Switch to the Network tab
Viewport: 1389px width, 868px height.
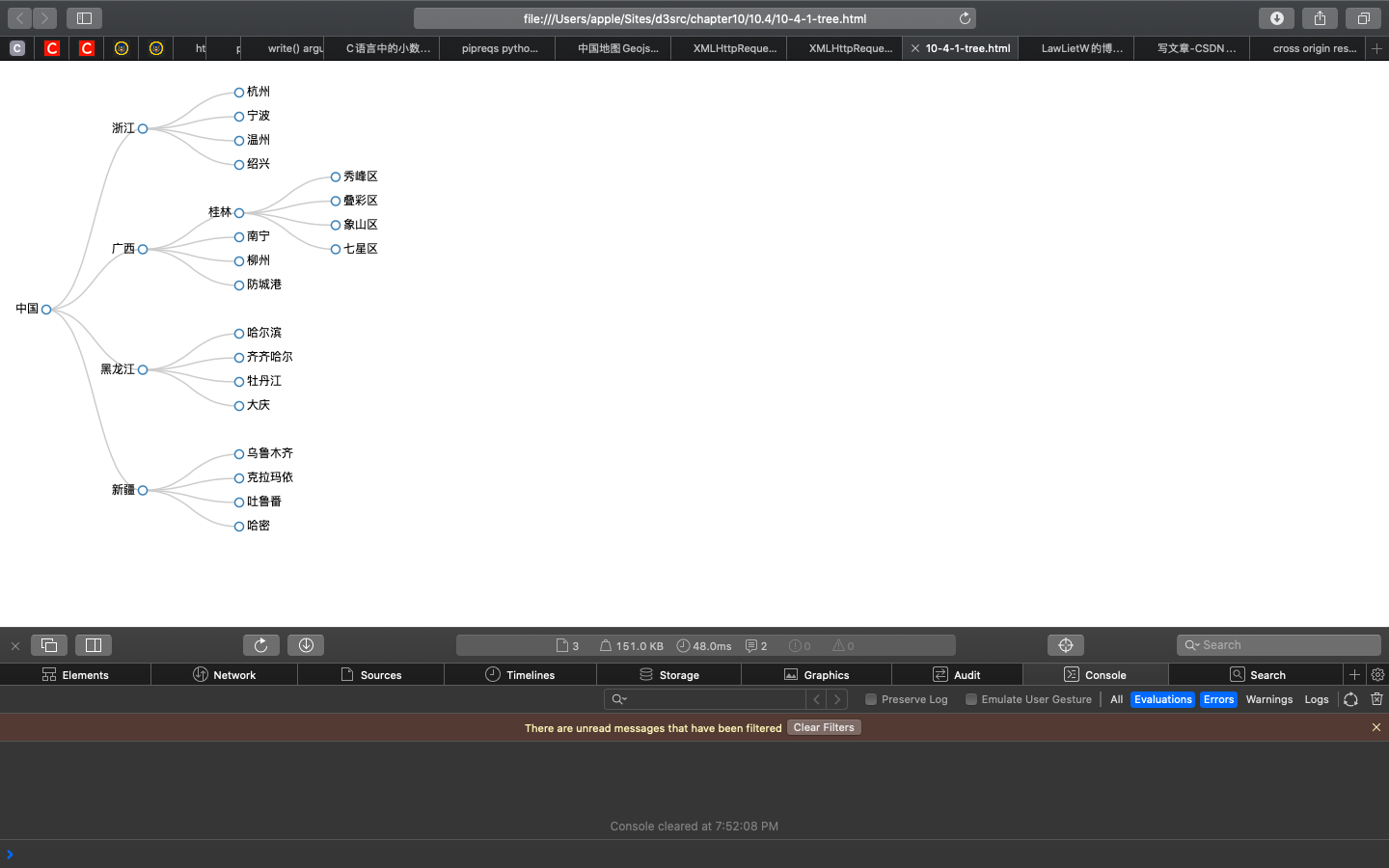click(224, 674)
